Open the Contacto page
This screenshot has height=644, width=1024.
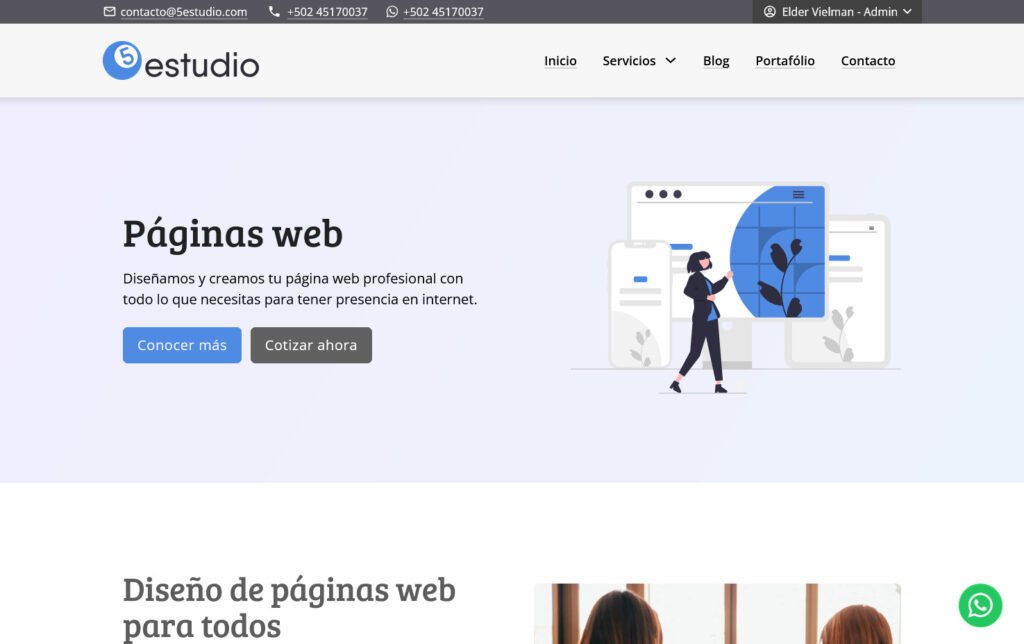tap(868, 61)
